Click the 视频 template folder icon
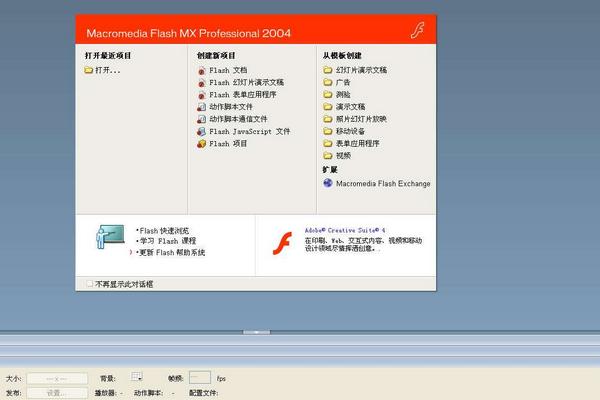 point(328,156)
